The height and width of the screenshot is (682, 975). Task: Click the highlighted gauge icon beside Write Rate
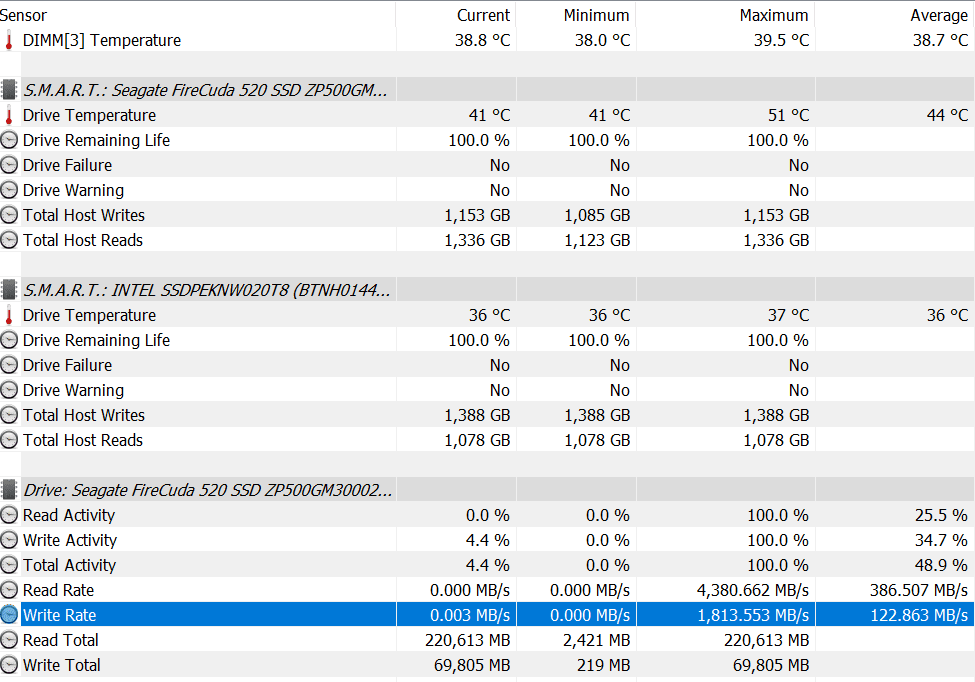coord(9,615)
